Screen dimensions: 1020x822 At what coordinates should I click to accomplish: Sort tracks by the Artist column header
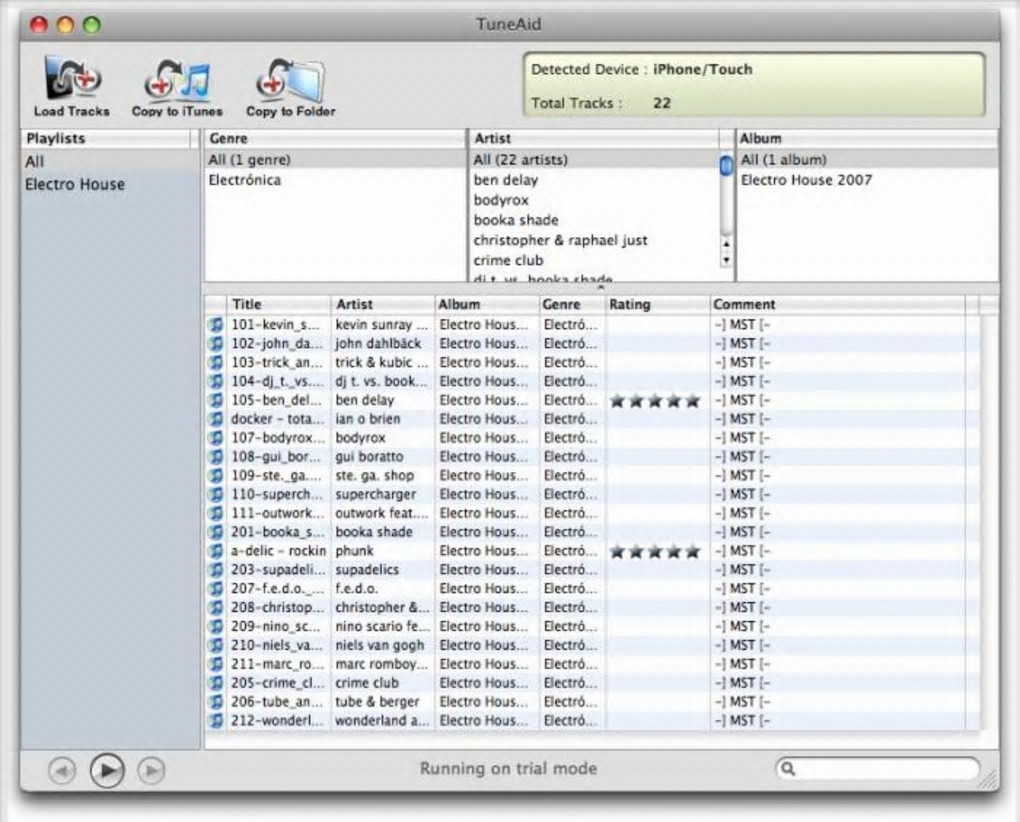point(382,304)
